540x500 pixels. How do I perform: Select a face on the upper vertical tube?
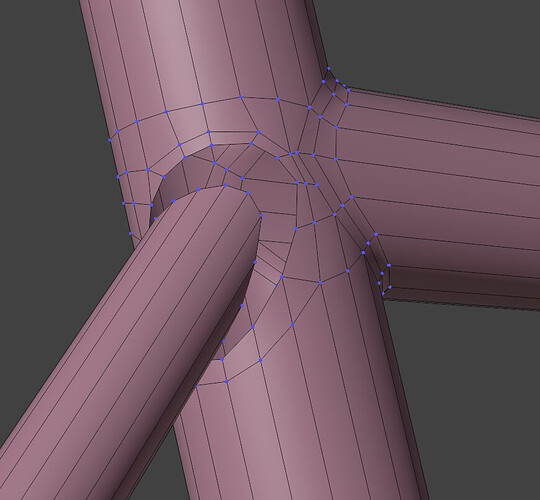(193, 52)
